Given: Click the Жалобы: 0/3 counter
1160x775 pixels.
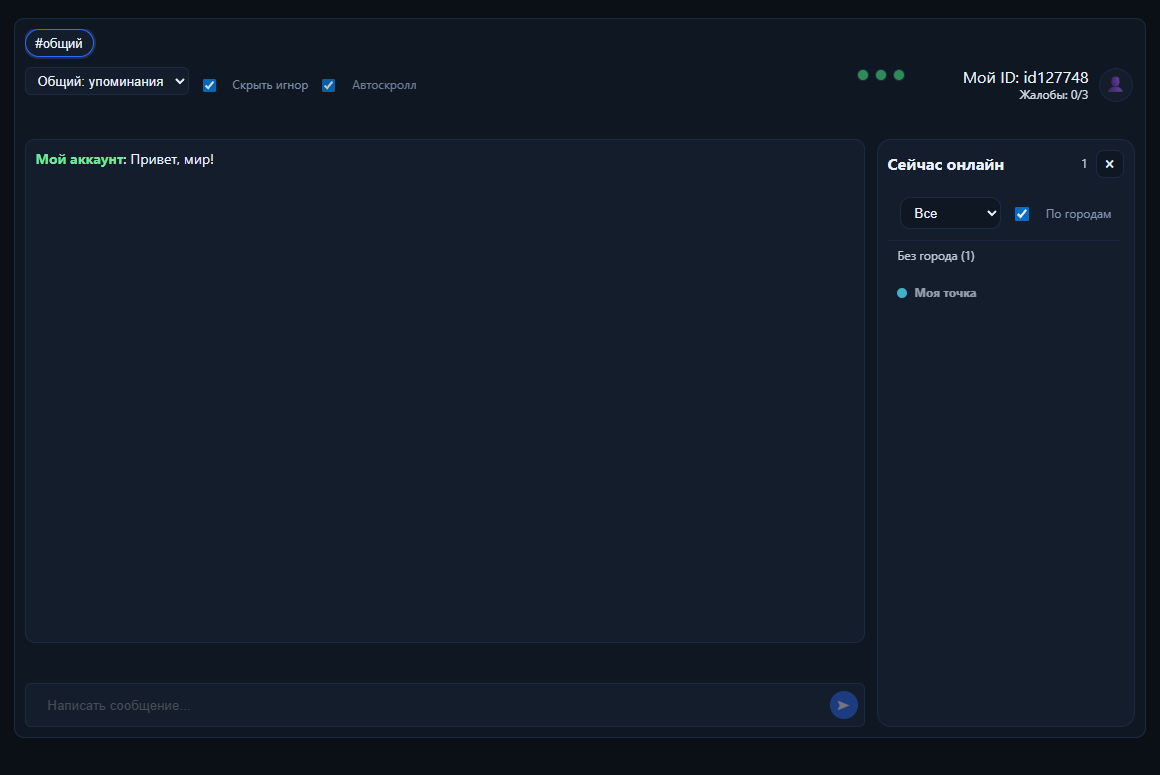Looking at the screenshot, I should coord(1053,95).
